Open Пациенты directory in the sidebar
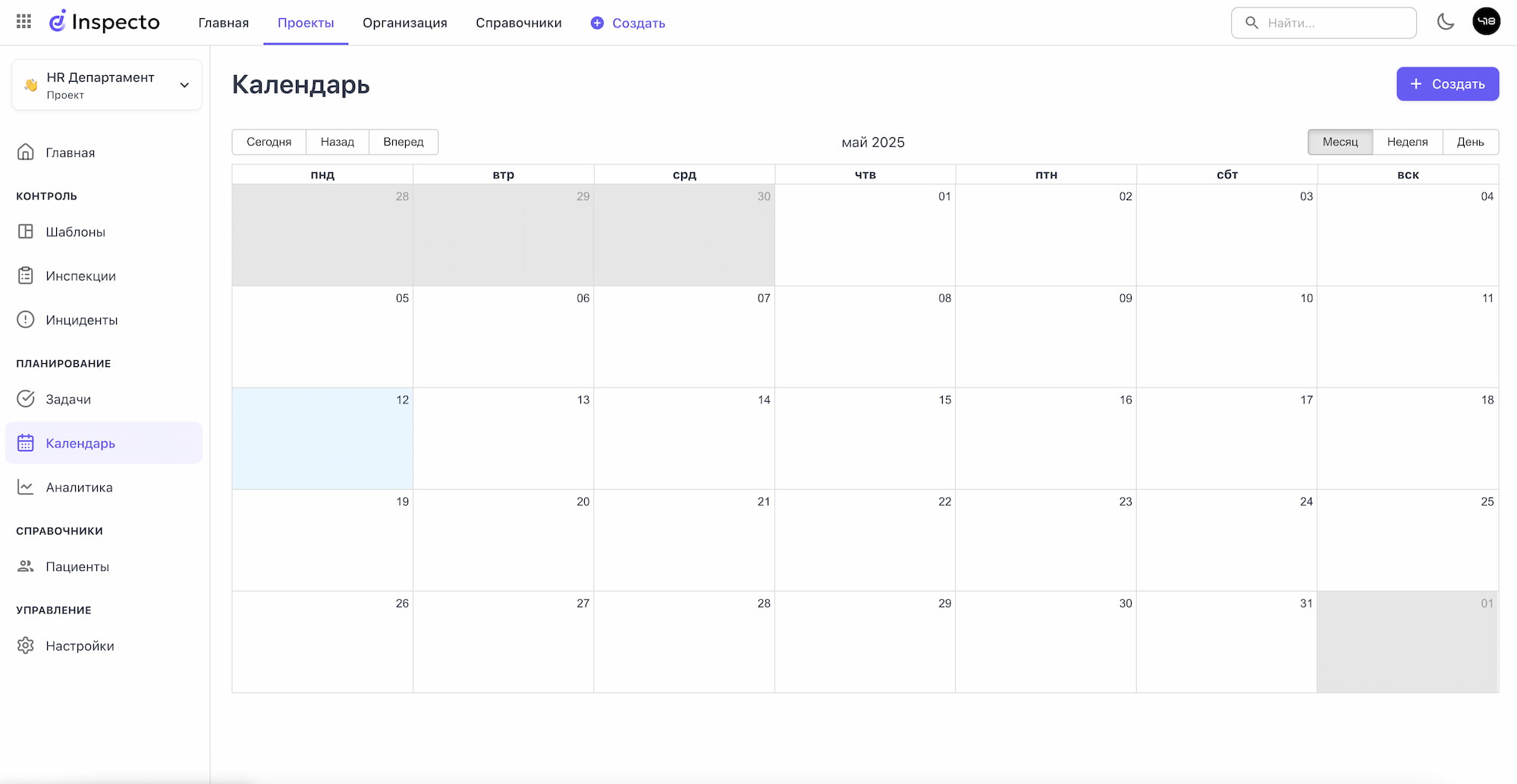The image size is (1517, 784). pos(77,567)
